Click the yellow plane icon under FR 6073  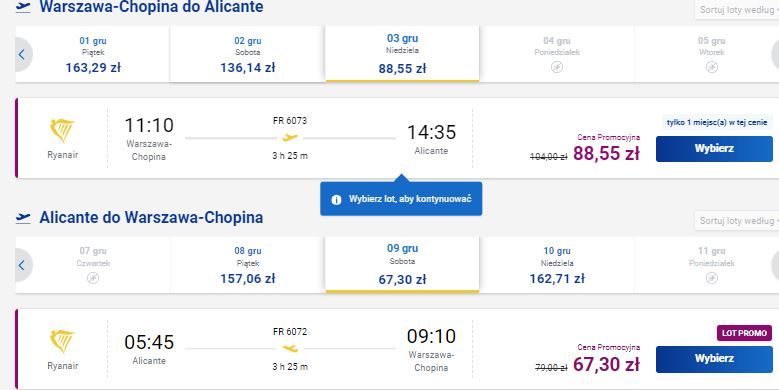[290, 138]
